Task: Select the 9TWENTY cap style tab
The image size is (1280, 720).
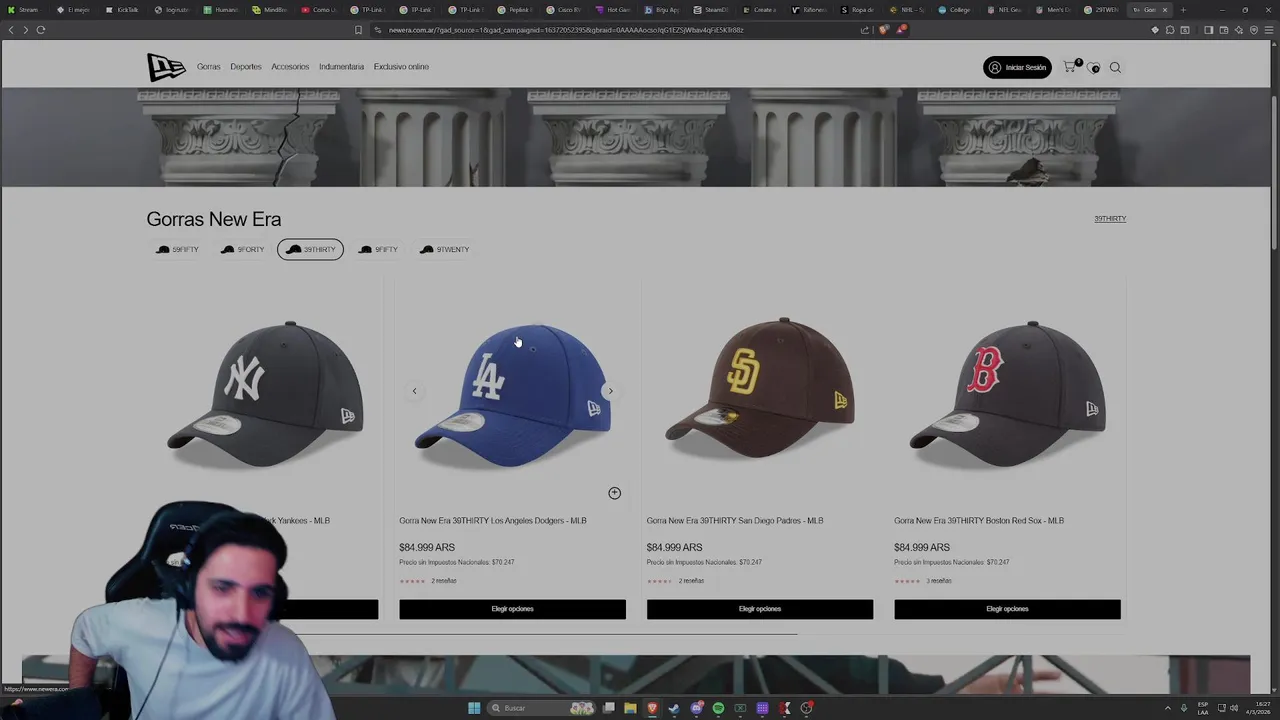Action: (x=445, y=249)
